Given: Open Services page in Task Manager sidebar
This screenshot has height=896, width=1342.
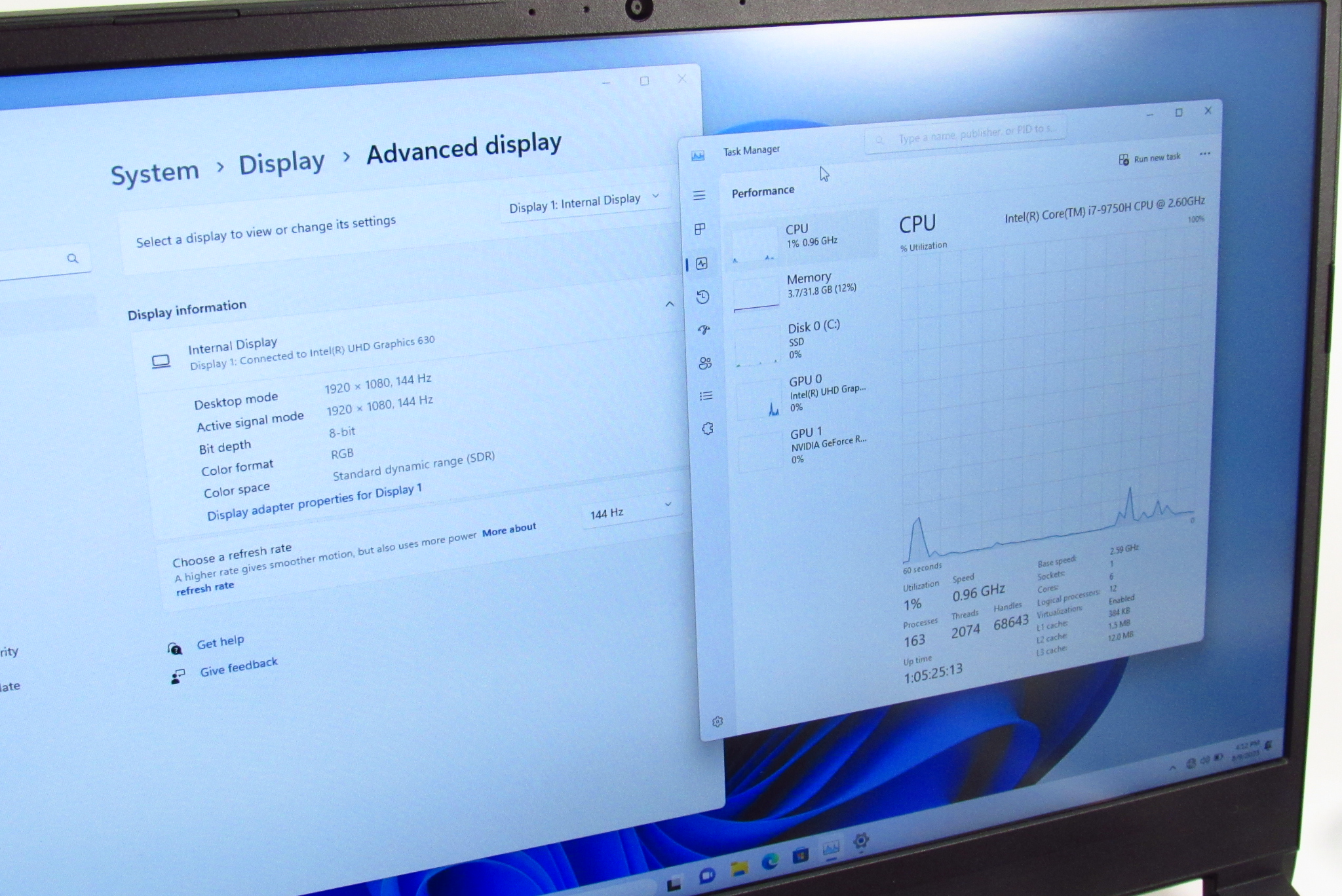Looking at the screenshot, I should 707,428.
